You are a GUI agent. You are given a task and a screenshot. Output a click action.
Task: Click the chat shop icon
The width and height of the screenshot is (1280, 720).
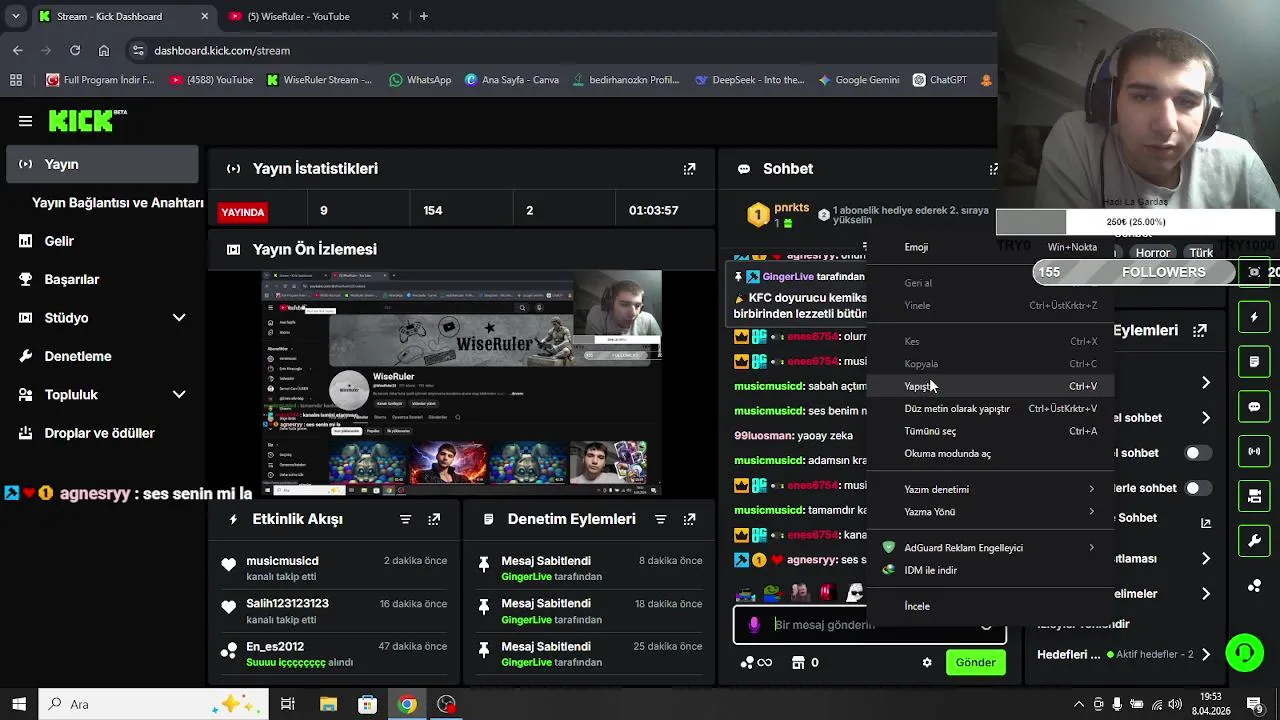798,662
